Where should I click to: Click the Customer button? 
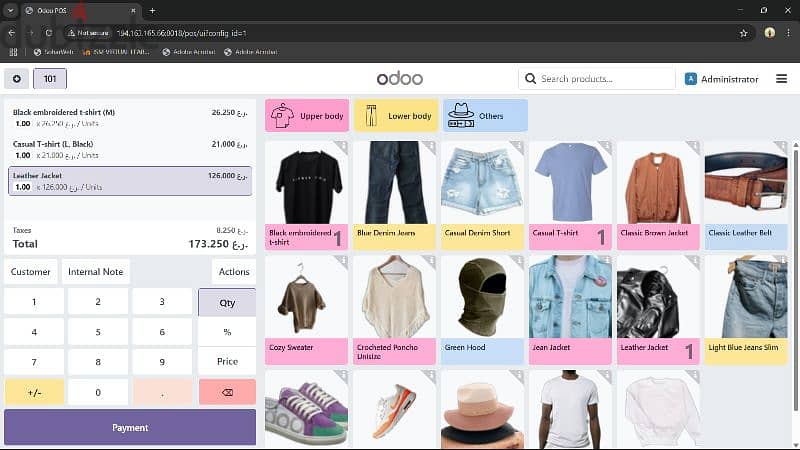pos(31,272)
